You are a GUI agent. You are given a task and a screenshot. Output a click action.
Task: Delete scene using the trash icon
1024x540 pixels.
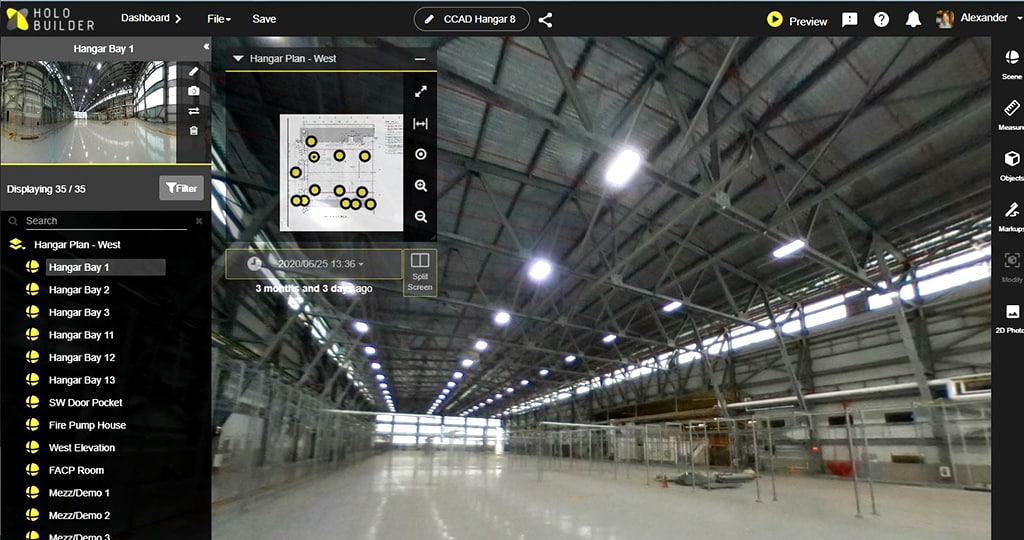point(194,130)
